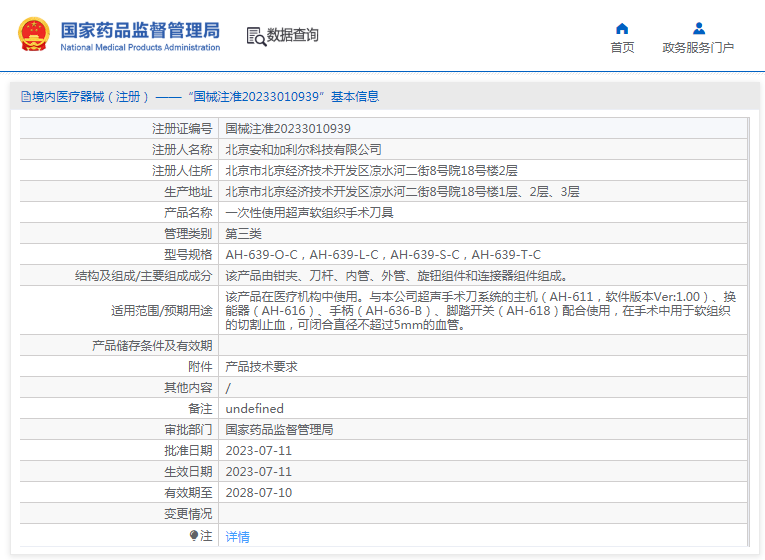Click the 生产地址 label
This screenshot has height=560, width=765.
coord(188,192)
